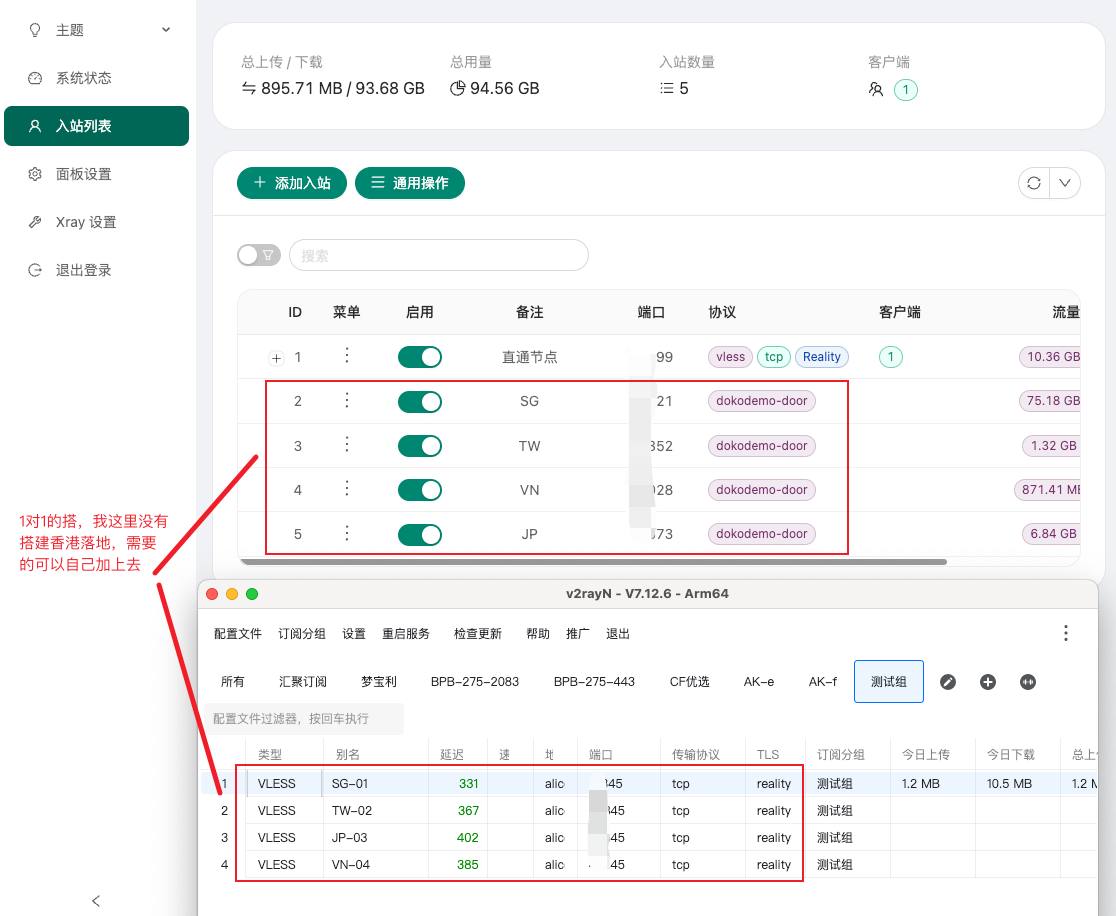Click the 搜索 search input field
This screenshot has width=1116, height=916.
click(x=439, y=255)
